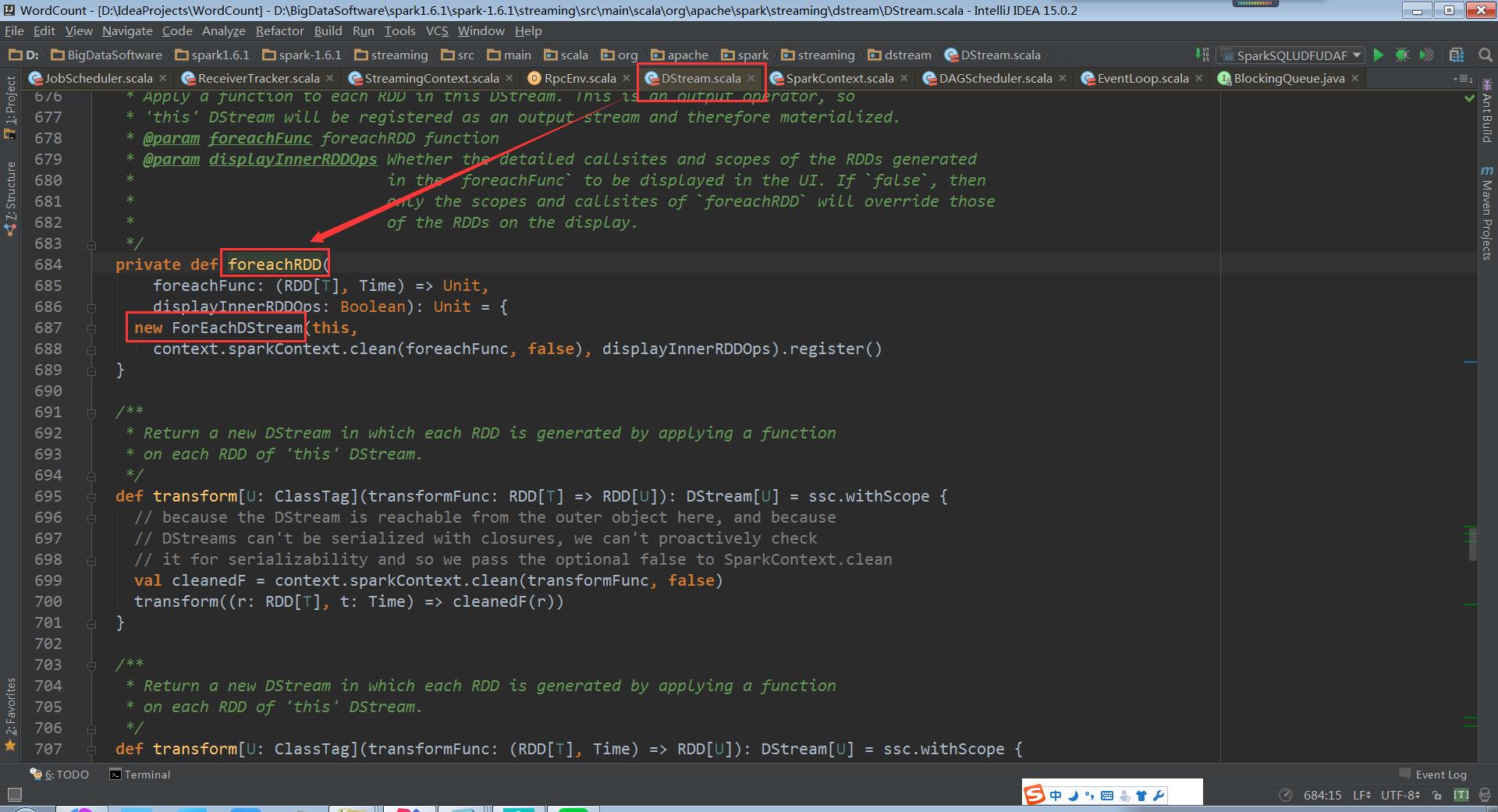Open the TODO tool window
The height and width of the screenshot is (812, 1498).
[x=59, y=775]
